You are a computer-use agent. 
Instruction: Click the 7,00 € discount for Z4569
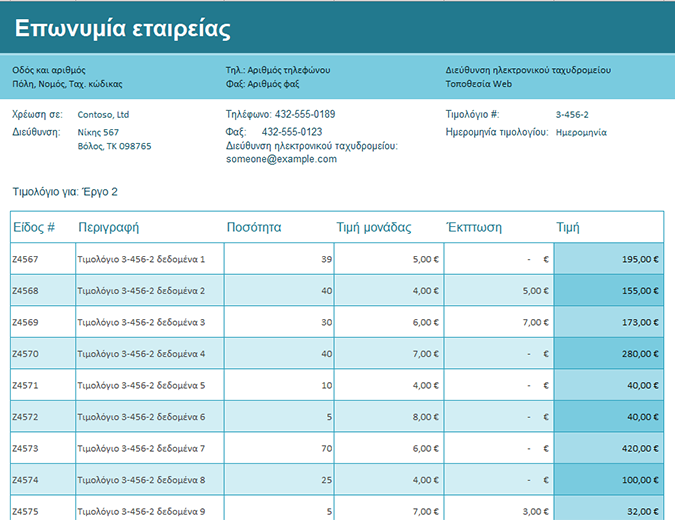(x=499, y=322)
